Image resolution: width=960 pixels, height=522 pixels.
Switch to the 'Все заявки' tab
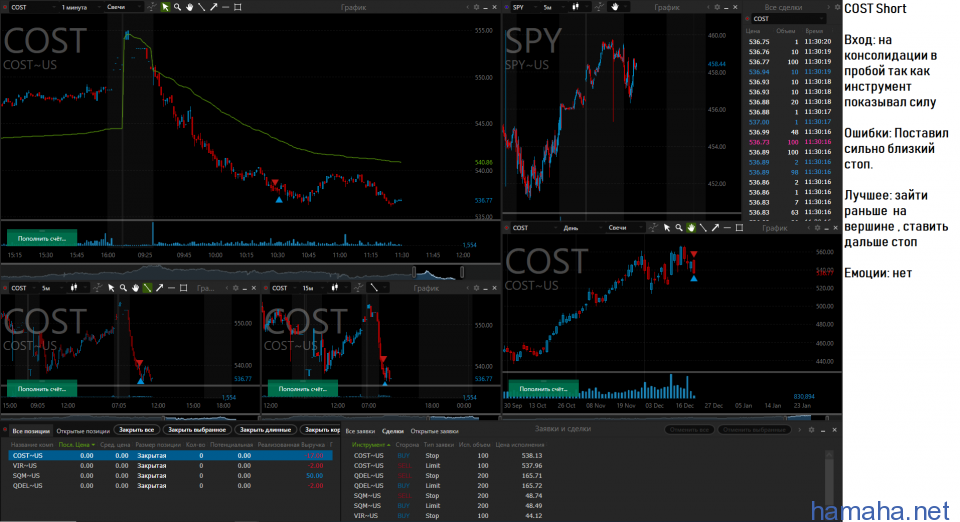[360, 431]
